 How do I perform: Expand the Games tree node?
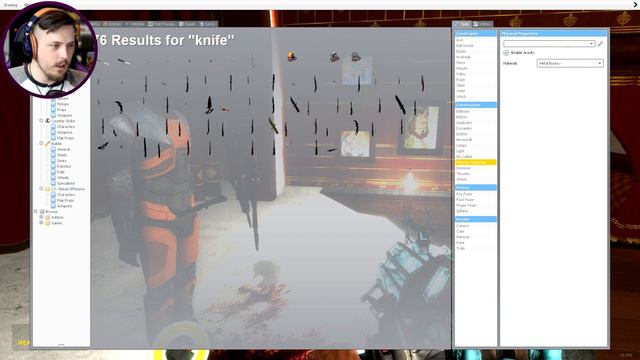(41, 223)
